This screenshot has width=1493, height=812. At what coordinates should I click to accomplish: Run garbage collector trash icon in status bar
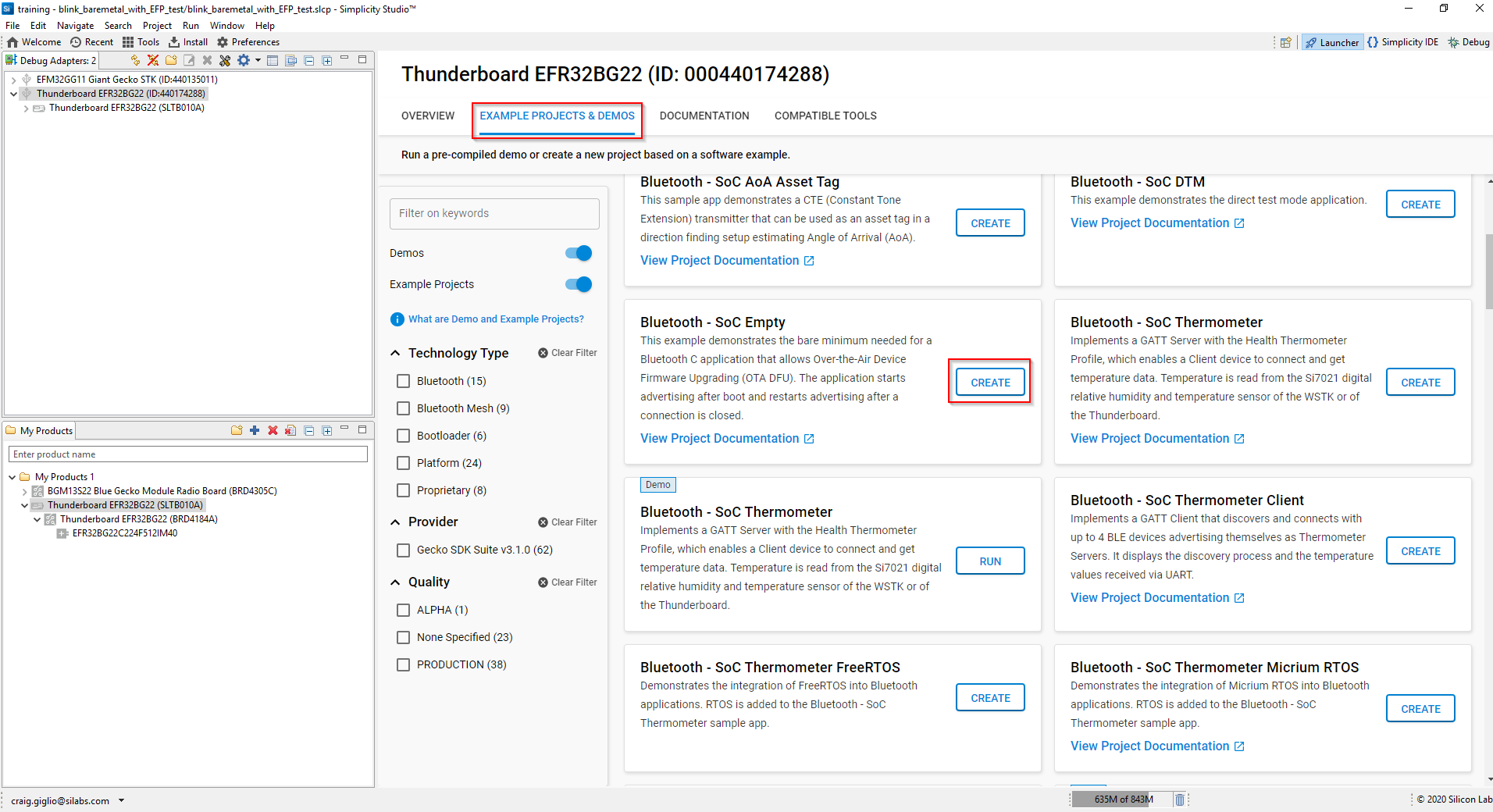point(1180,800)
